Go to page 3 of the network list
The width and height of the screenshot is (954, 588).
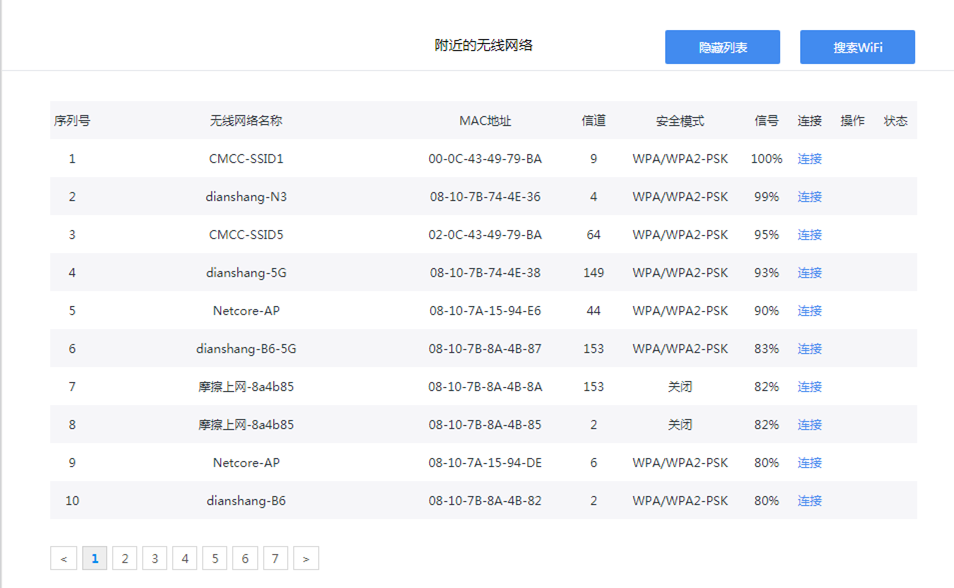[154, 557]
